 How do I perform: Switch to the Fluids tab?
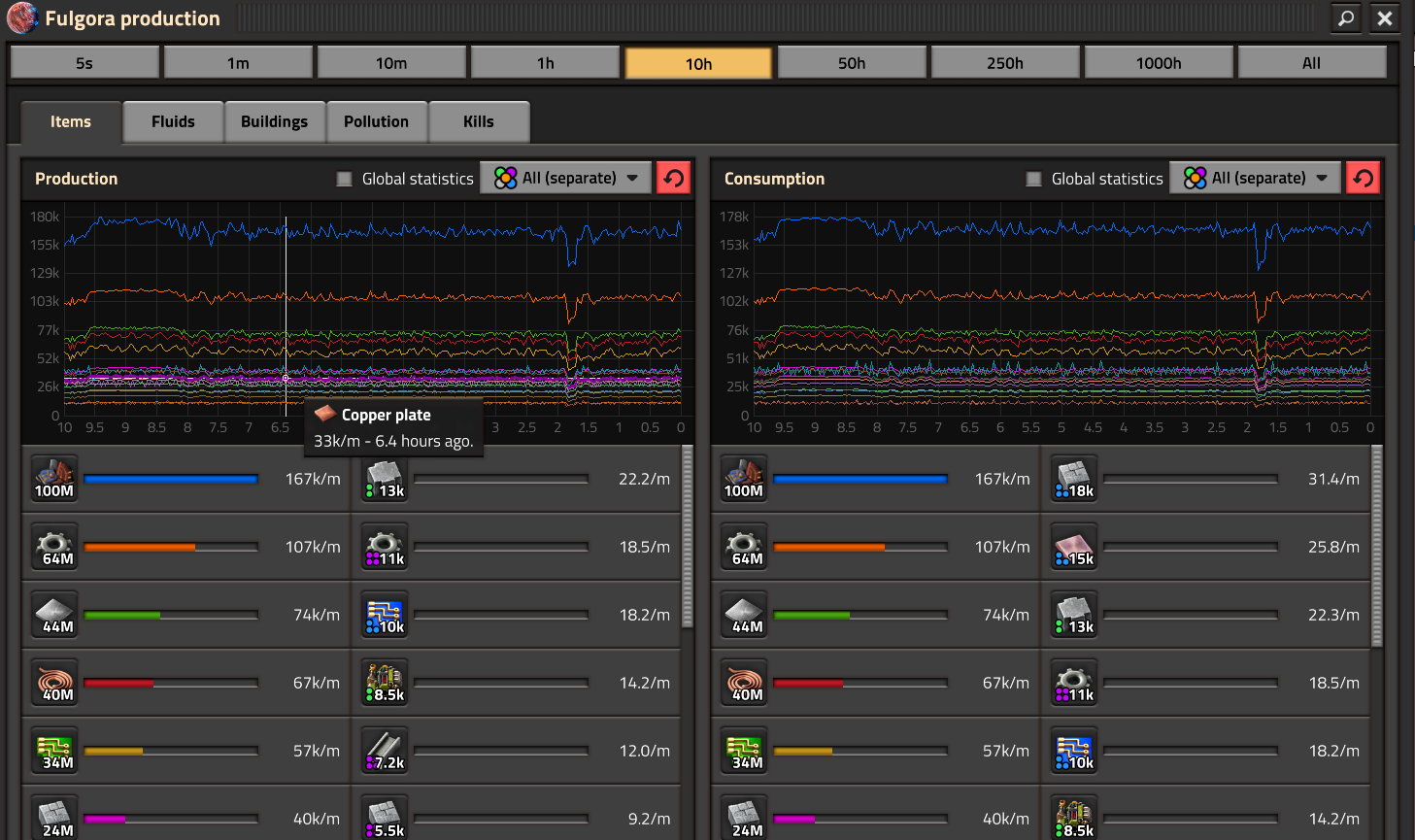(x=173, y=121)
